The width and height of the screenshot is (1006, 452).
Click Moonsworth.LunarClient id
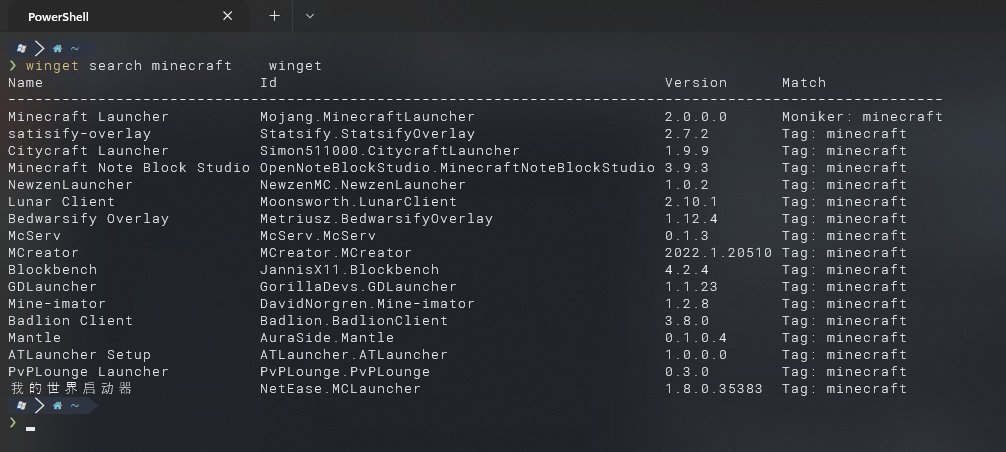click(358, 201)
